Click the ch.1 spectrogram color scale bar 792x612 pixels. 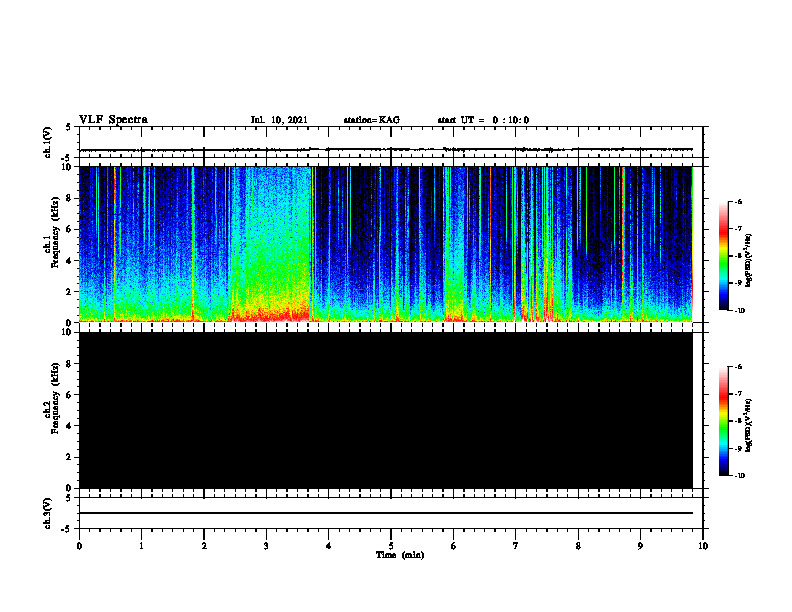click(x=723, y=256)
